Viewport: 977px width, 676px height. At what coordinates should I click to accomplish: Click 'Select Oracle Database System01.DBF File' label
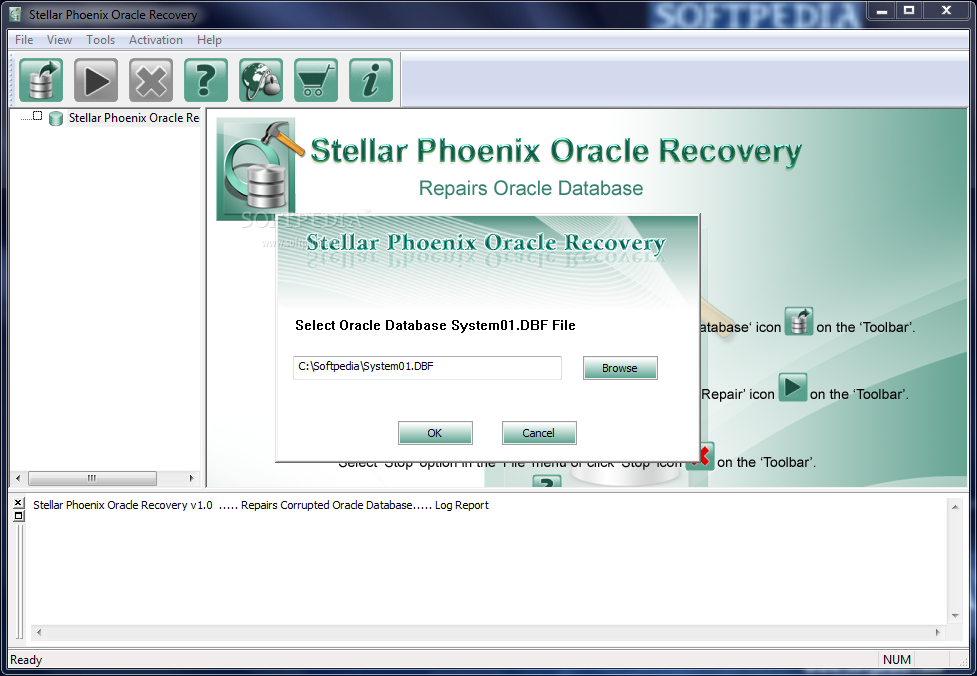click(x=436, y=325)
